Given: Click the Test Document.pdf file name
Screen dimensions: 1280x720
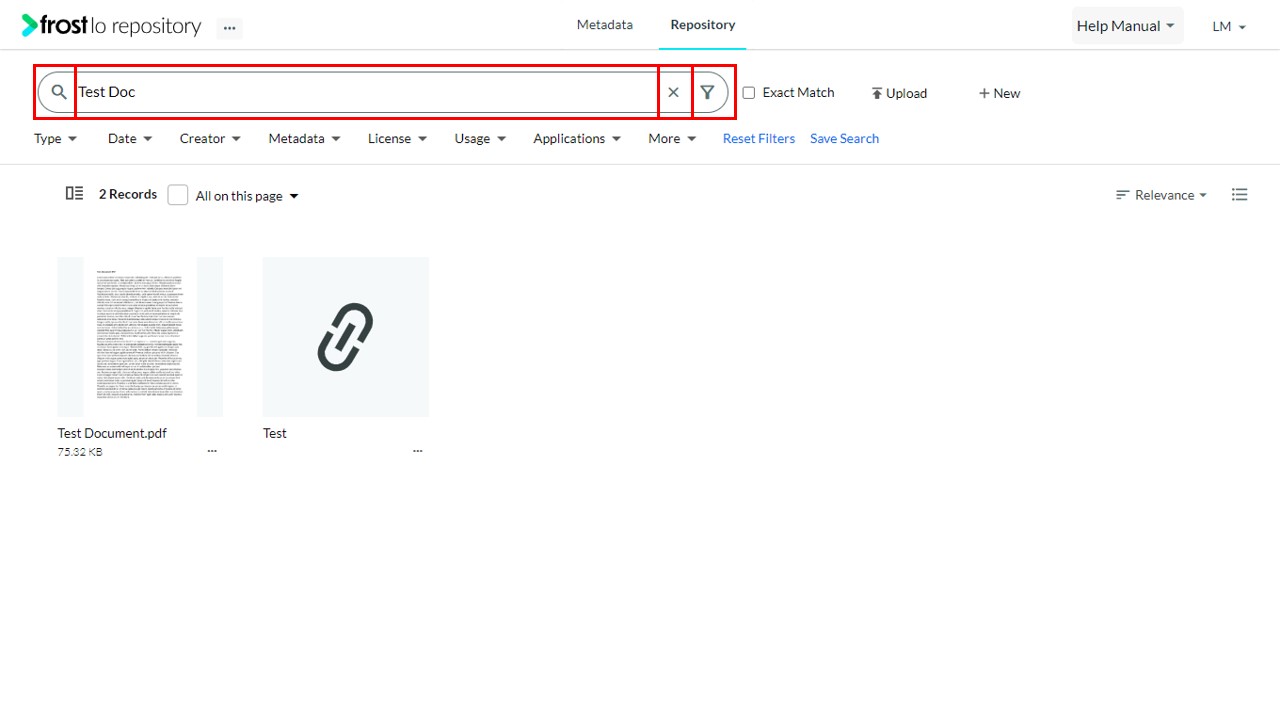Looking at the screenshot, I should coord(112,433).
